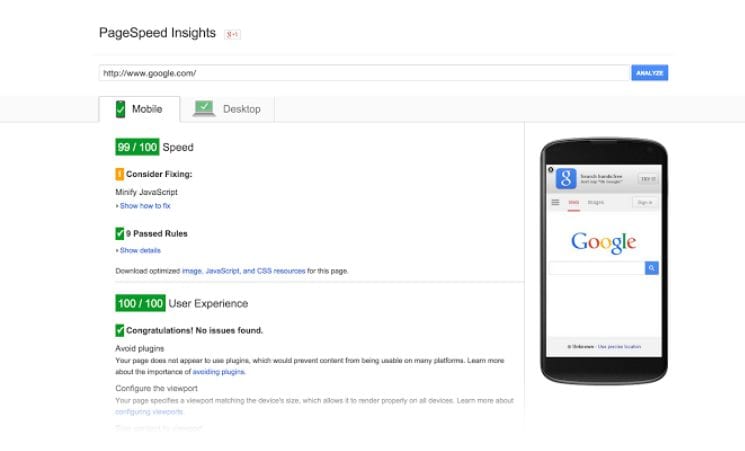
Task: Click the Avoid plugins heading
Action: (140, 348)
